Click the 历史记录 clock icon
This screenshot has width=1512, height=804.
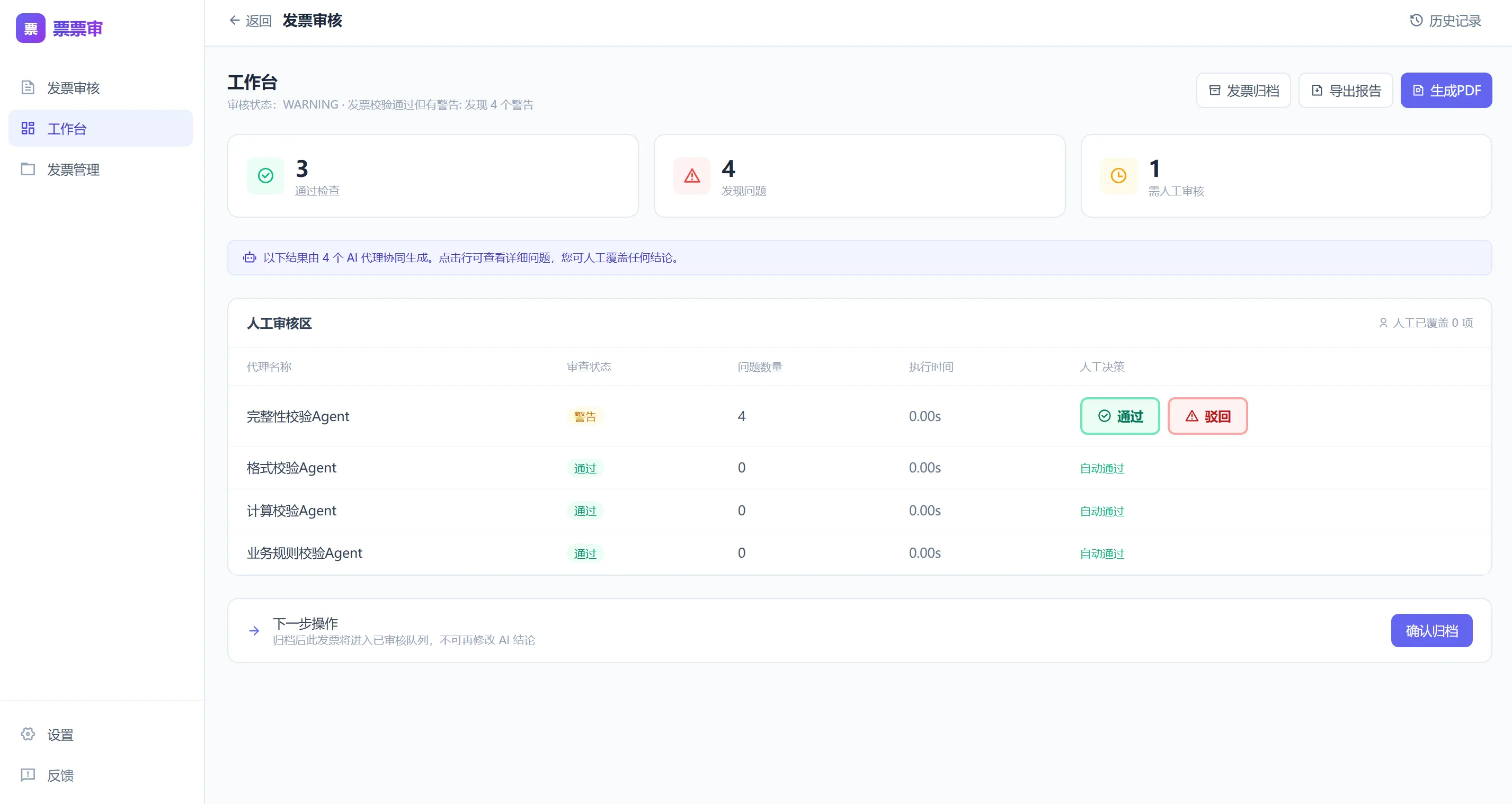click(1416, 21)
